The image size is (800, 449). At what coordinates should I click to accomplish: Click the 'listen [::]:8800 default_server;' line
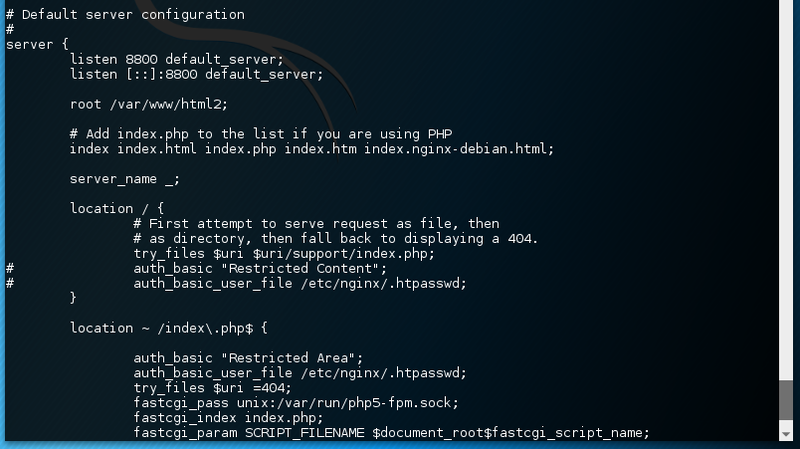(x=196, y=74)
